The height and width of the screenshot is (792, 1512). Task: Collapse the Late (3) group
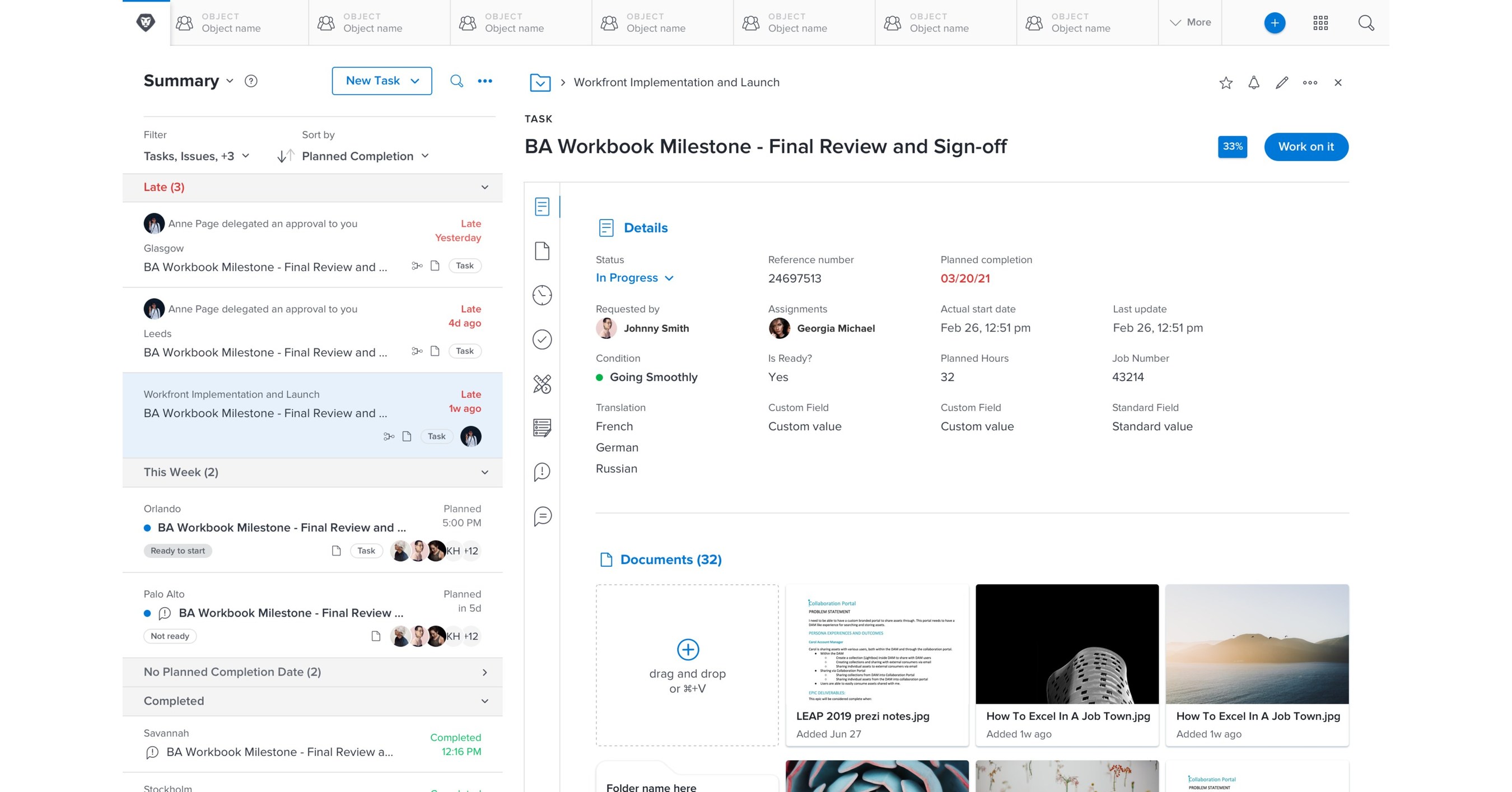(485, 187)
